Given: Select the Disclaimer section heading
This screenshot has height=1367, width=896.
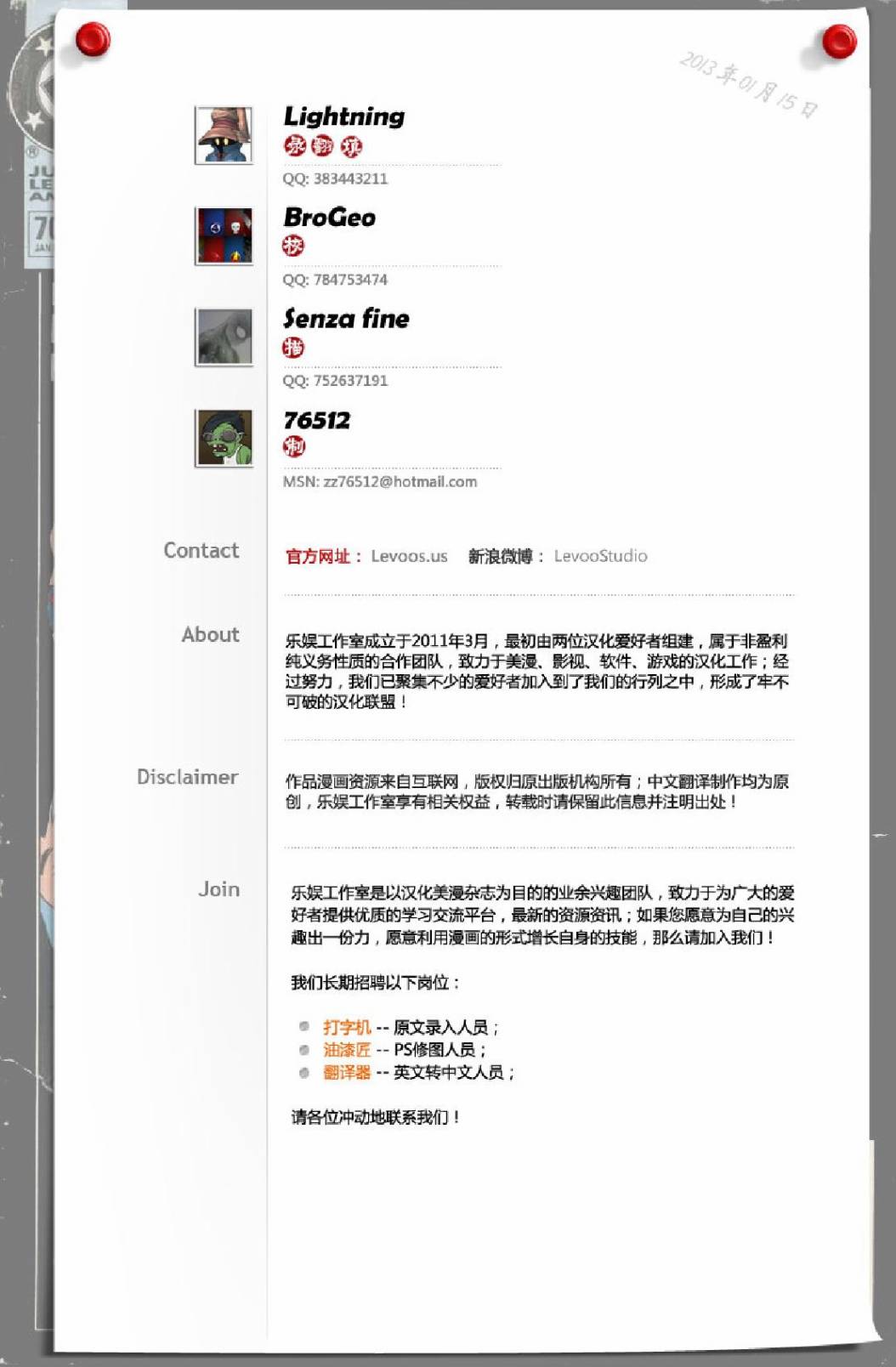Looking at the screenshot, I should 188,777.
